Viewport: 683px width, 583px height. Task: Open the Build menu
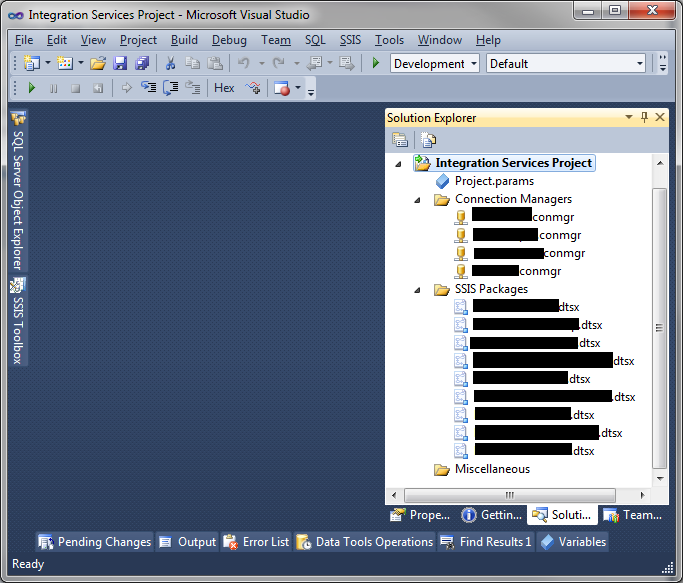click(184, 40)
